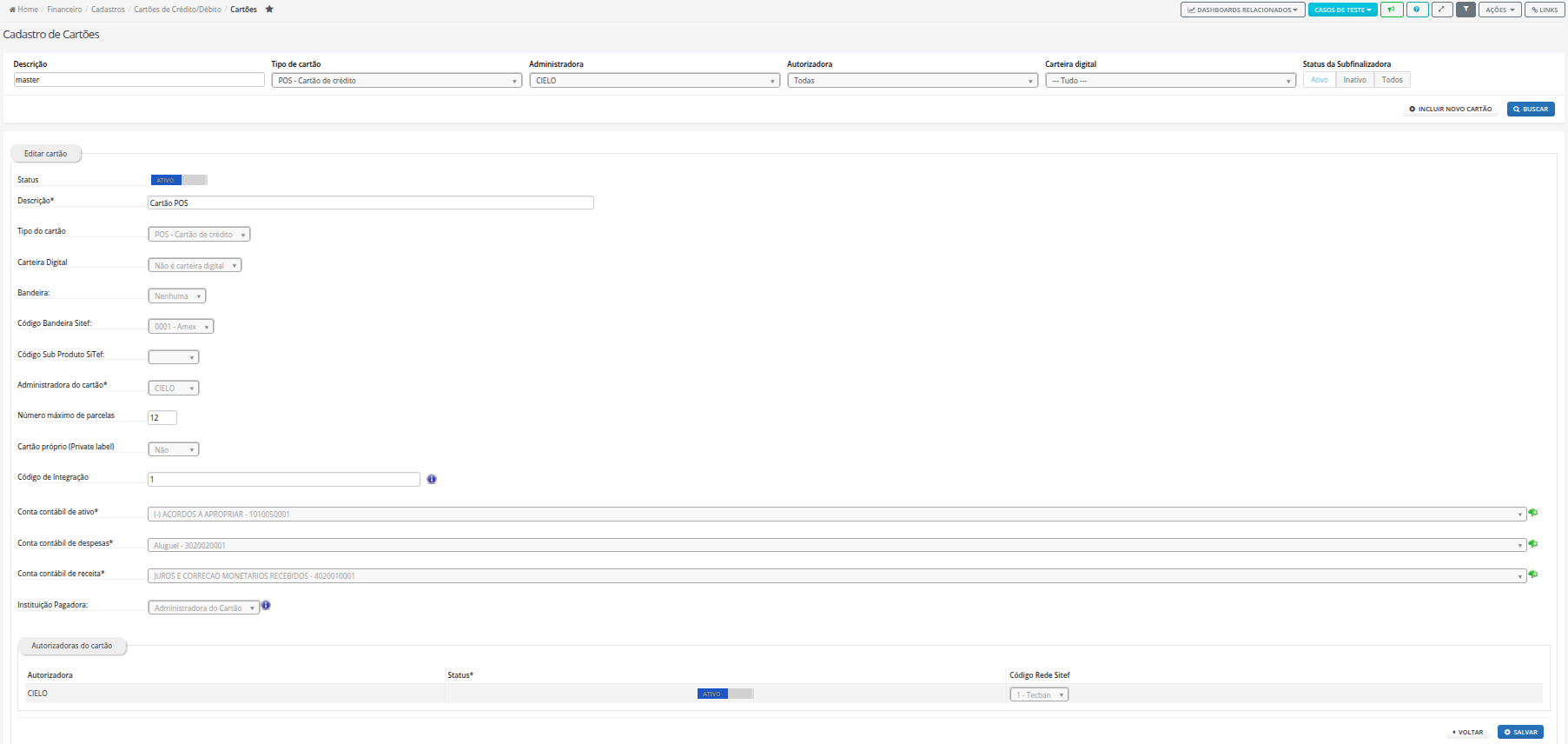Viewport: 1568px width, 744px height.
Task: Go to Cadastros breadcrumb
Action: point(108,10)
